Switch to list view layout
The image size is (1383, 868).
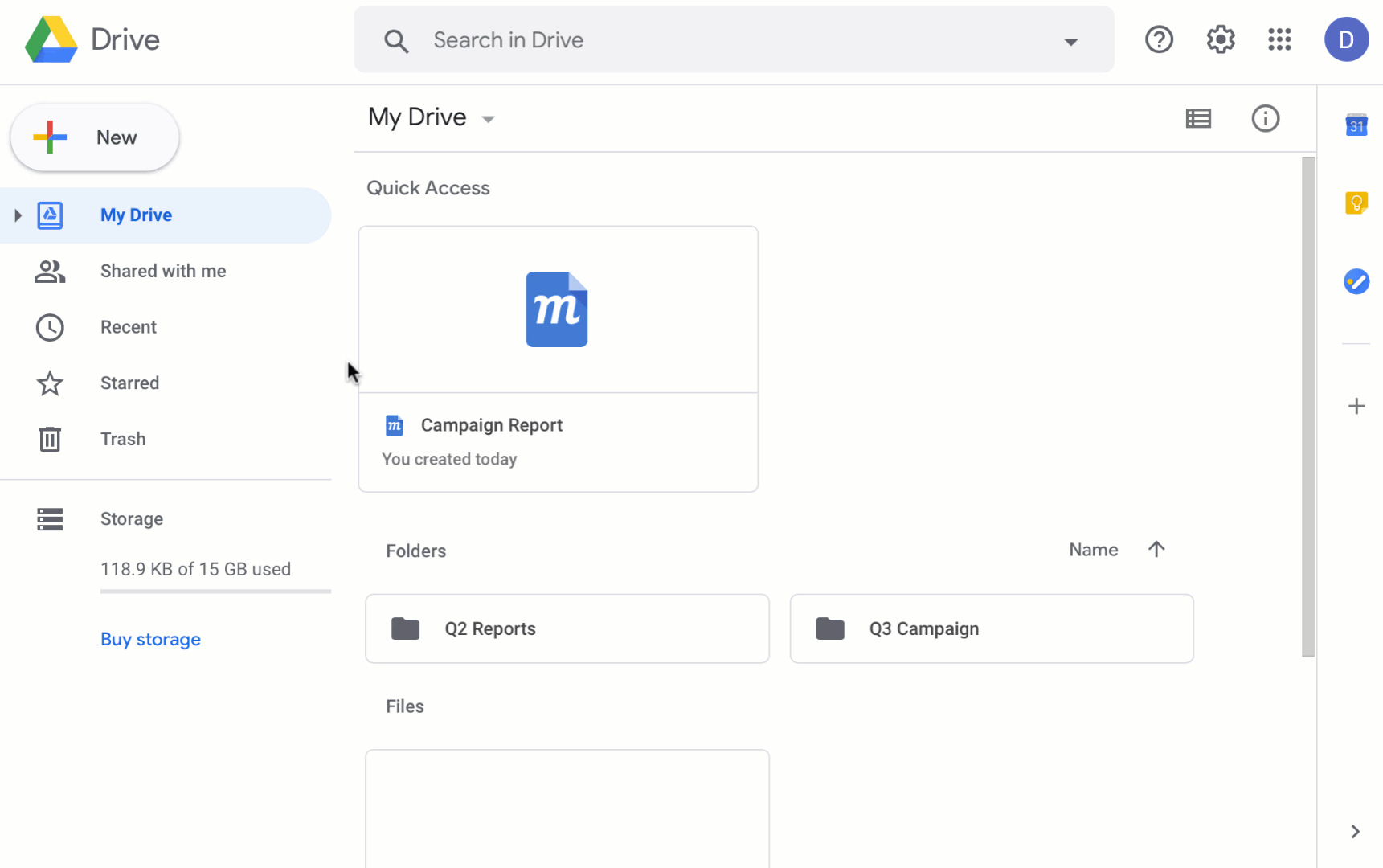coord(1198,118)
